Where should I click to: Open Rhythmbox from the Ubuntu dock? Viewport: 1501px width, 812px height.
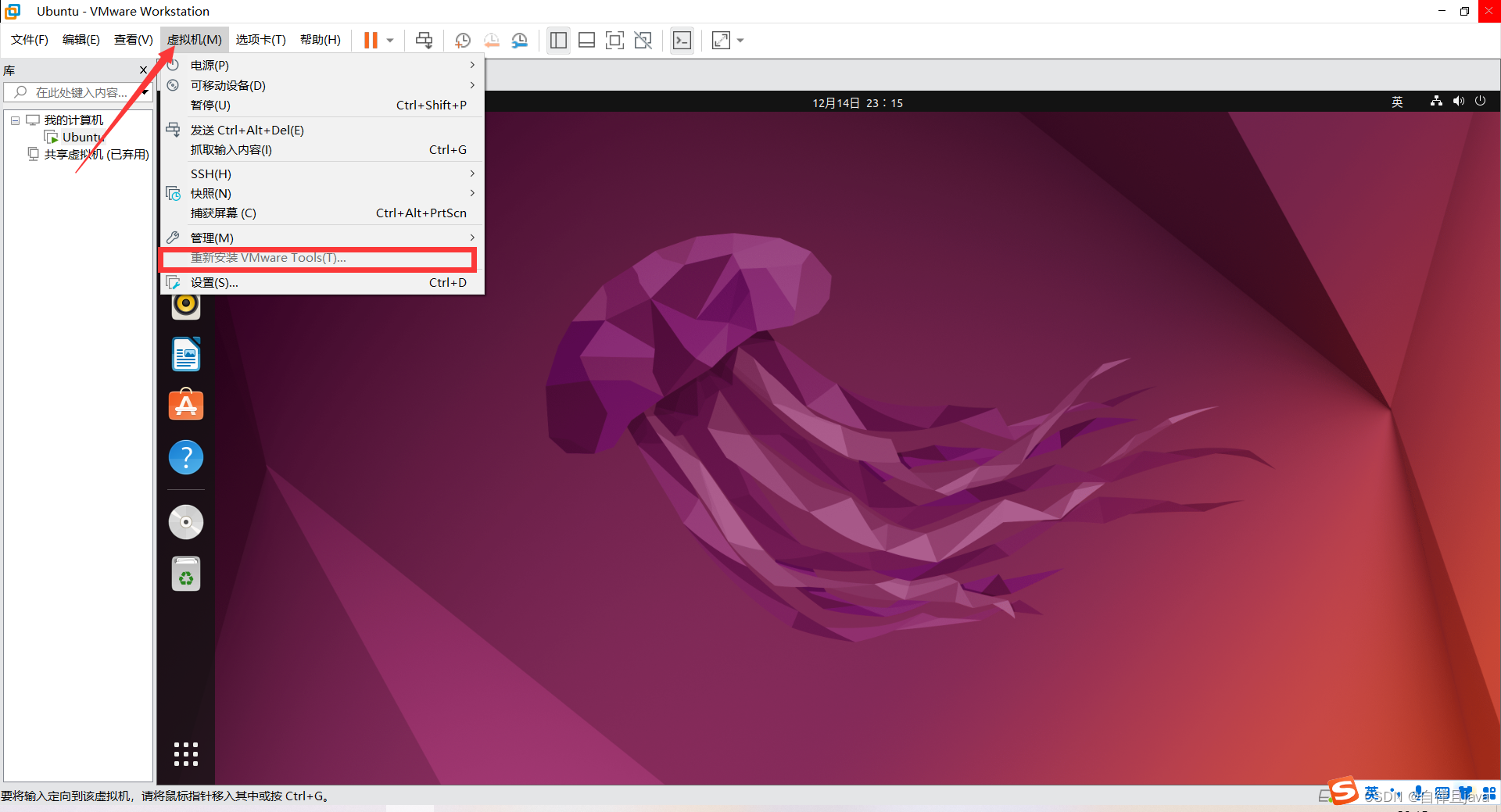[186, 305]
